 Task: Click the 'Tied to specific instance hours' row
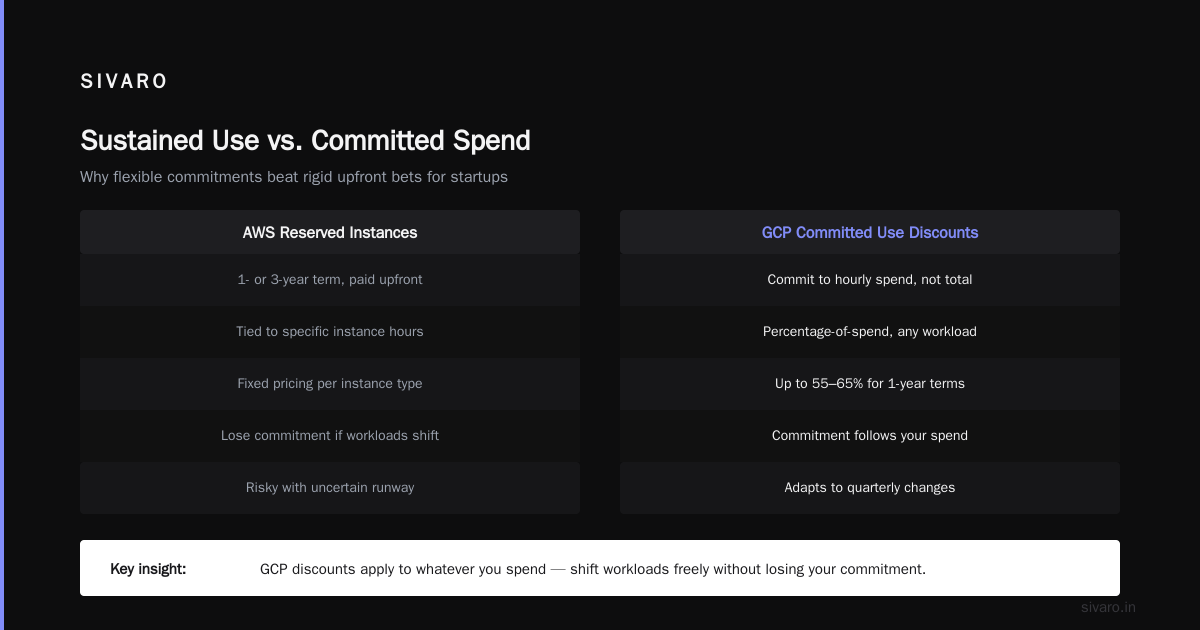pyautogui.click(x=330, y=332)
